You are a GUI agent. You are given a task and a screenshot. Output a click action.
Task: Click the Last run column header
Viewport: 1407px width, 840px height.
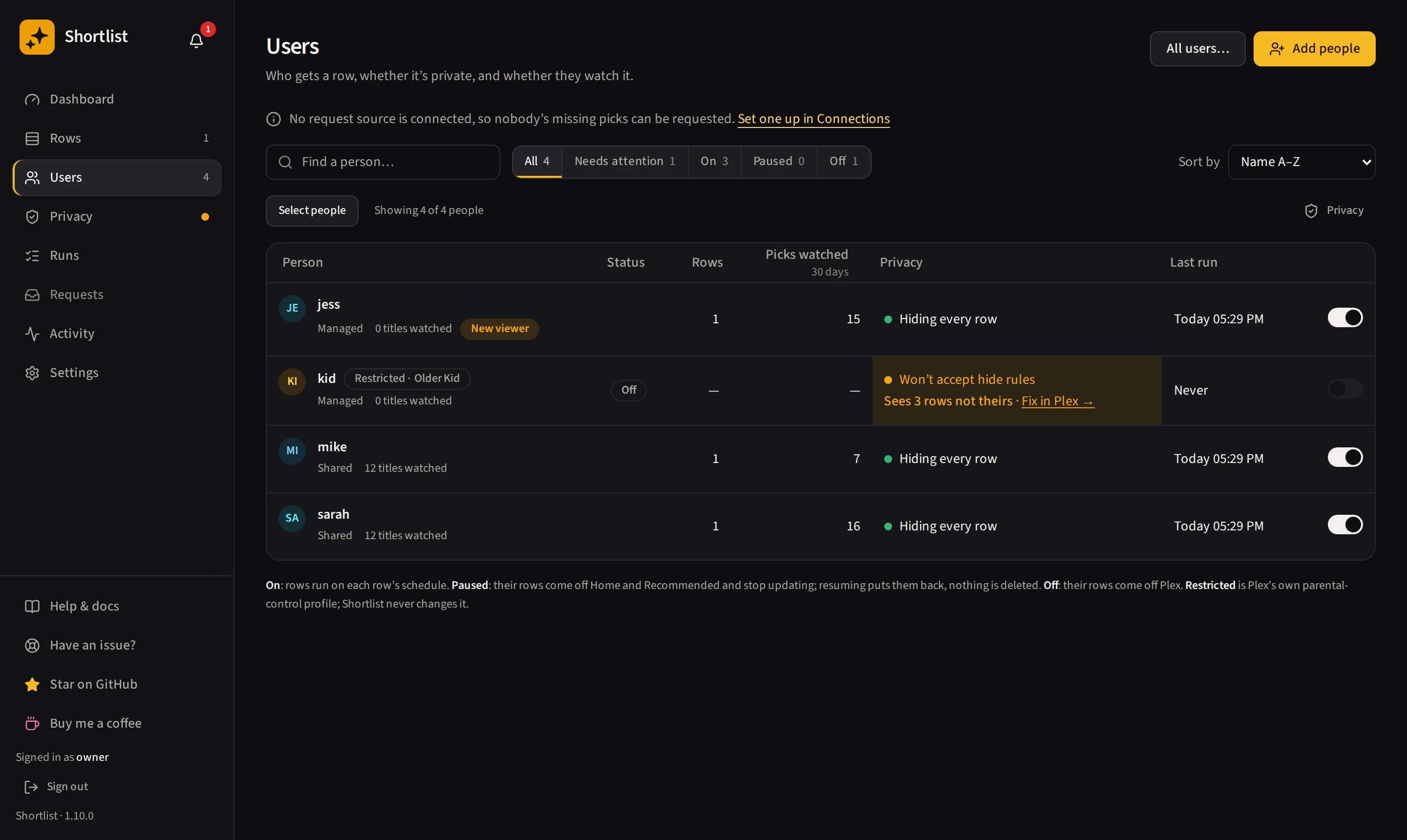pos(1193,263)
